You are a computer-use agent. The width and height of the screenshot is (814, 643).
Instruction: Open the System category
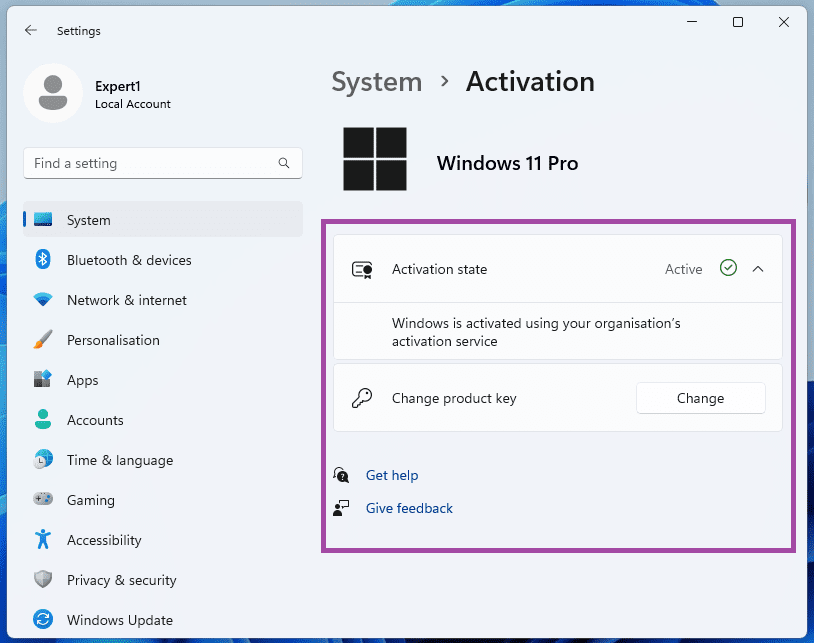(163, 220)
